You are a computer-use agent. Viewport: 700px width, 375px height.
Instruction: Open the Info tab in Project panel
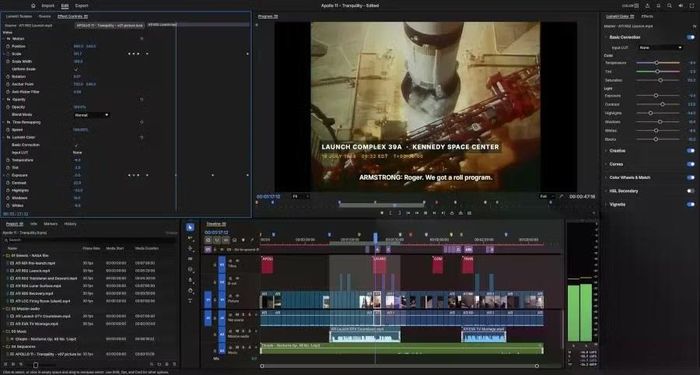[33, 224]
